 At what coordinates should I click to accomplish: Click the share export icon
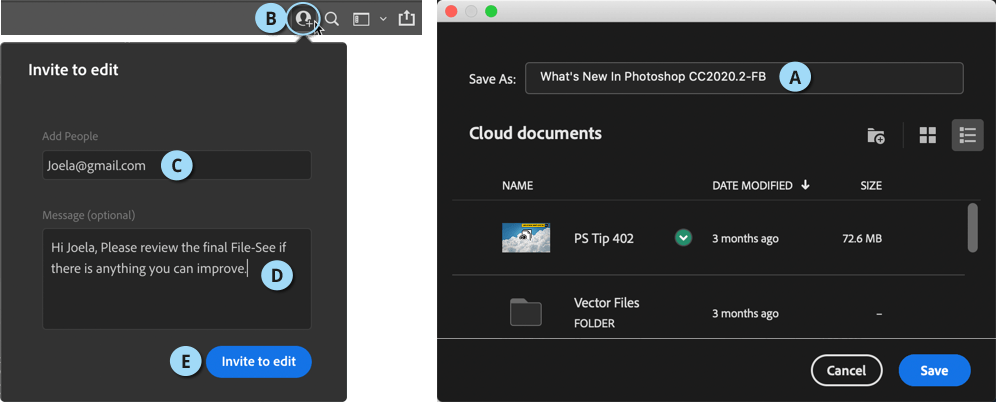(x=407, y=18)
